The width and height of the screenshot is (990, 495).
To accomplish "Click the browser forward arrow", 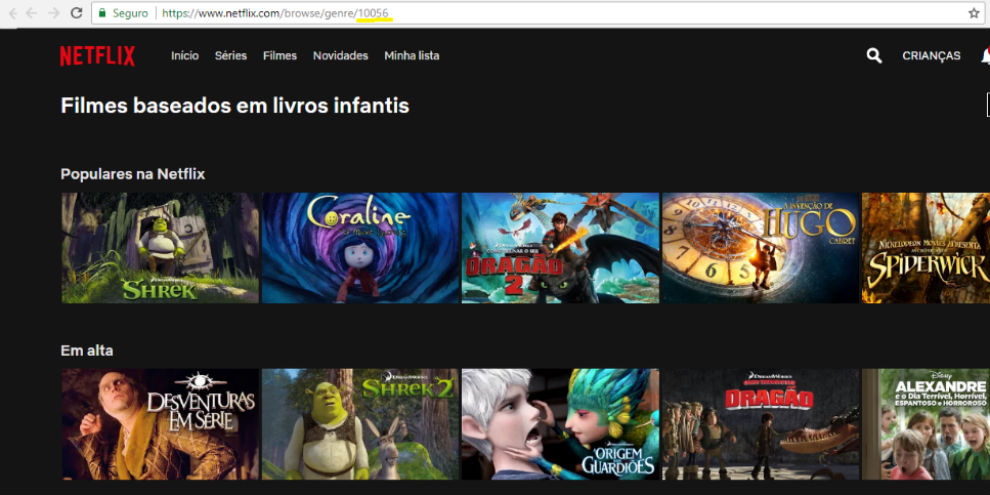I will click(54, 13).
